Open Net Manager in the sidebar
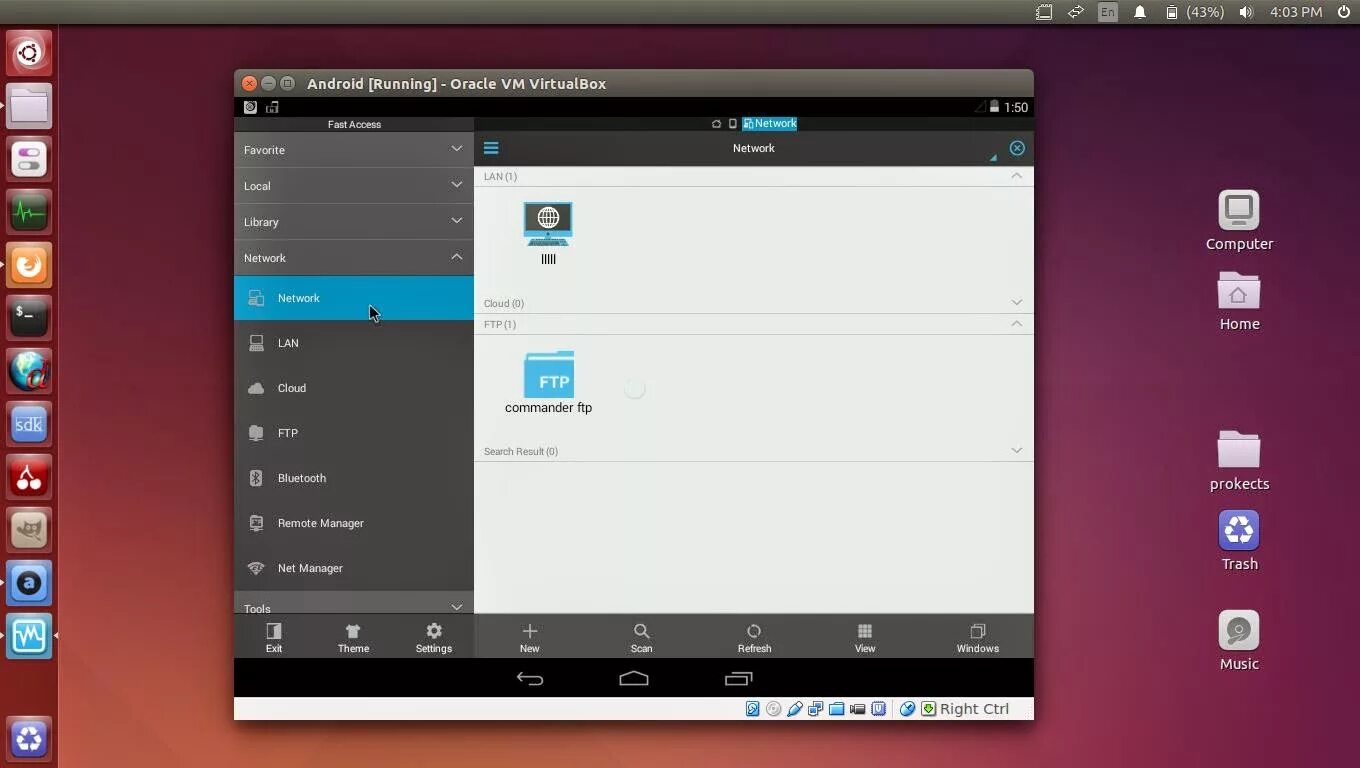The width and height of the screenshot is (1360, 768). click(x=354, y=568)
